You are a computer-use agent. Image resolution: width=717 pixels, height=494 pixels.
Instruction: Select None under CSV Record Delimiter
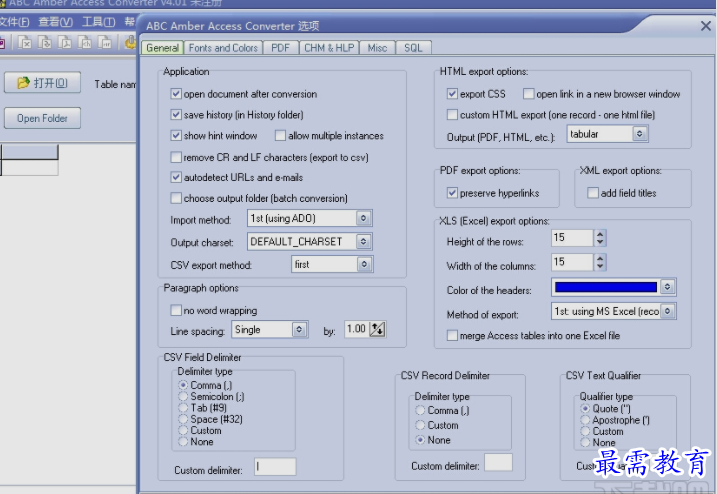420,440
